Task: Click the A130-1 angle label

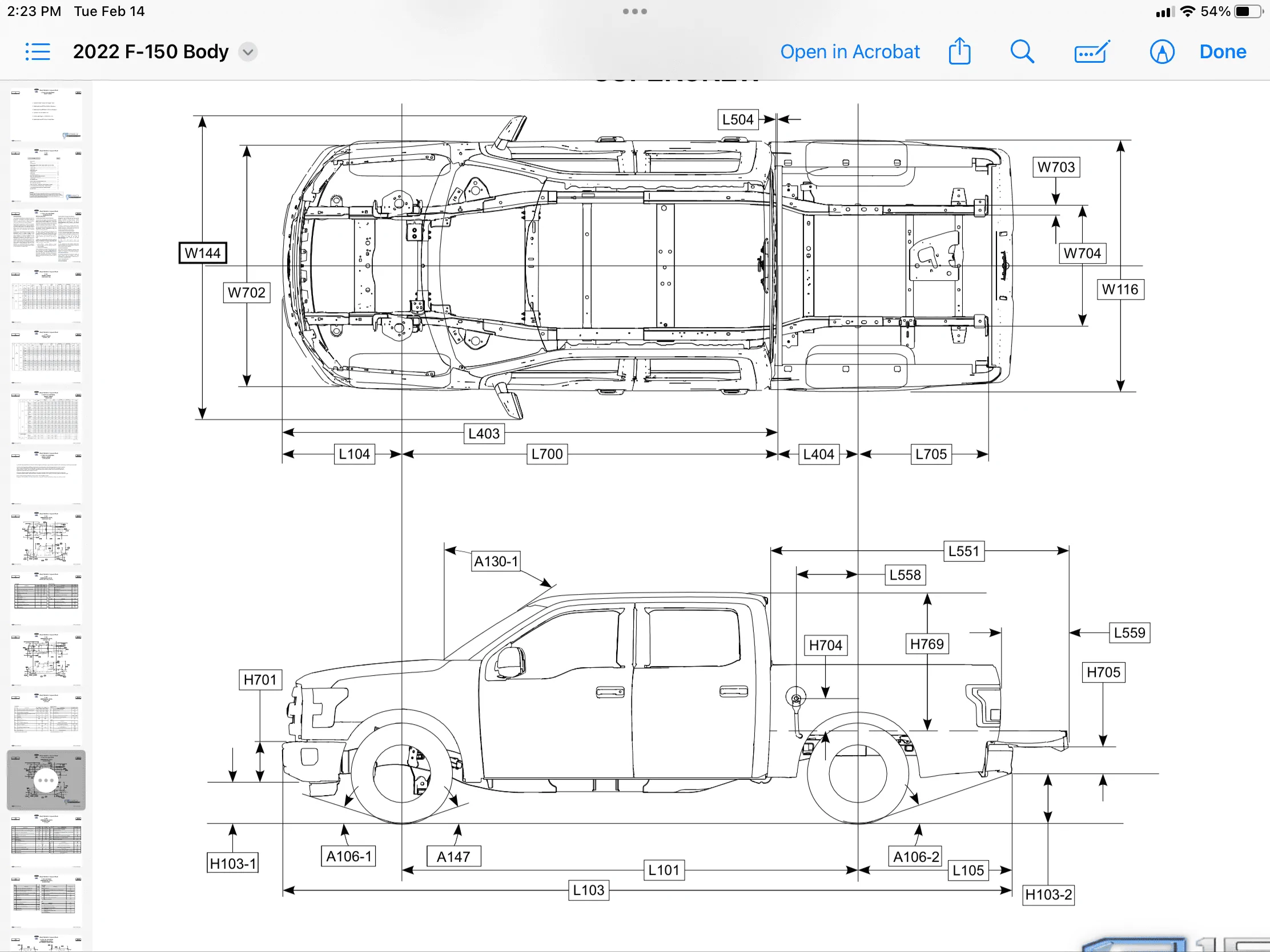Action: [x=496, y=561]
